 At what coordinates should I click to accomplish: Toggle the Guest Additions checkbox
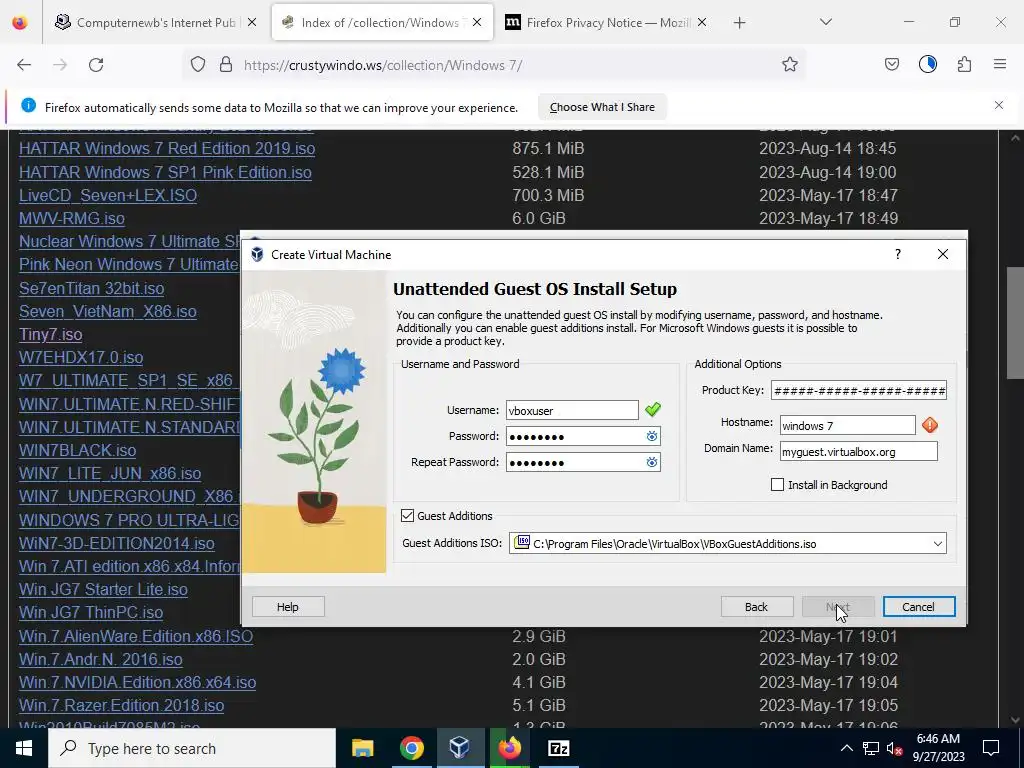pyautogui.click(x=408, y=516)
